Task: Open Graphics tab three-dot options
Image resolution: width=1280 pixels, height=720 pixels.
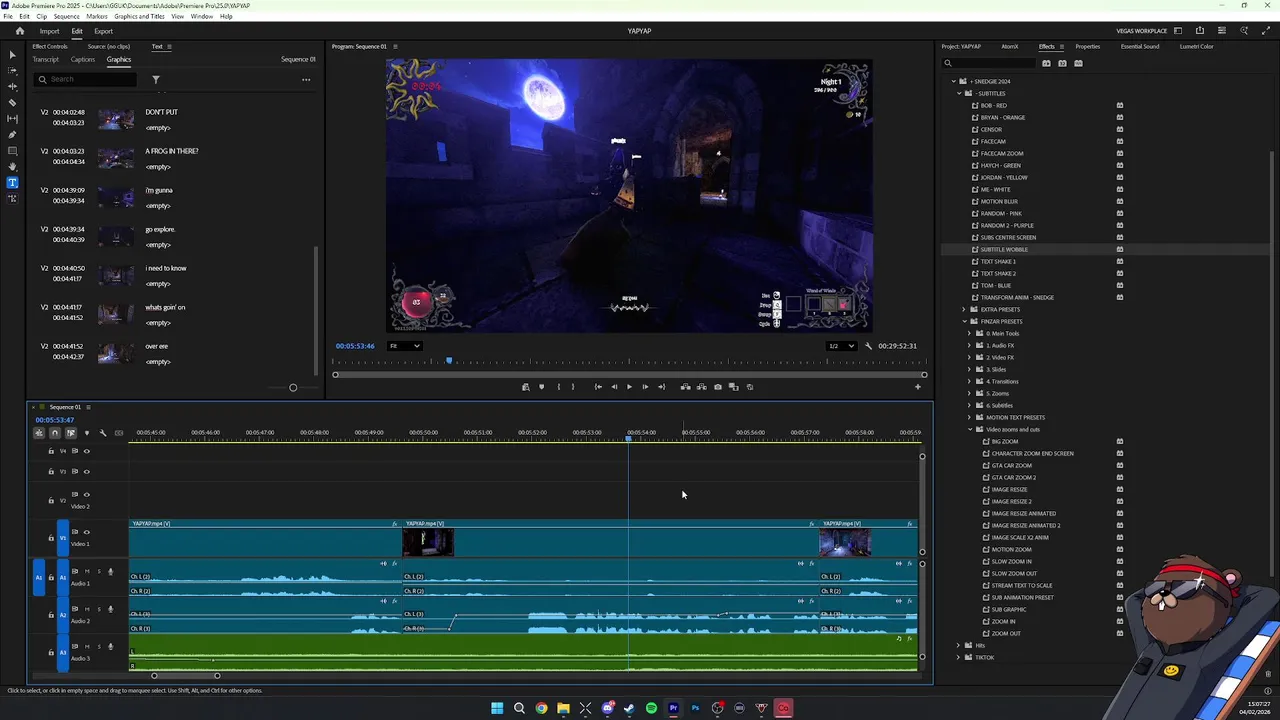Action: pos(306,79)
